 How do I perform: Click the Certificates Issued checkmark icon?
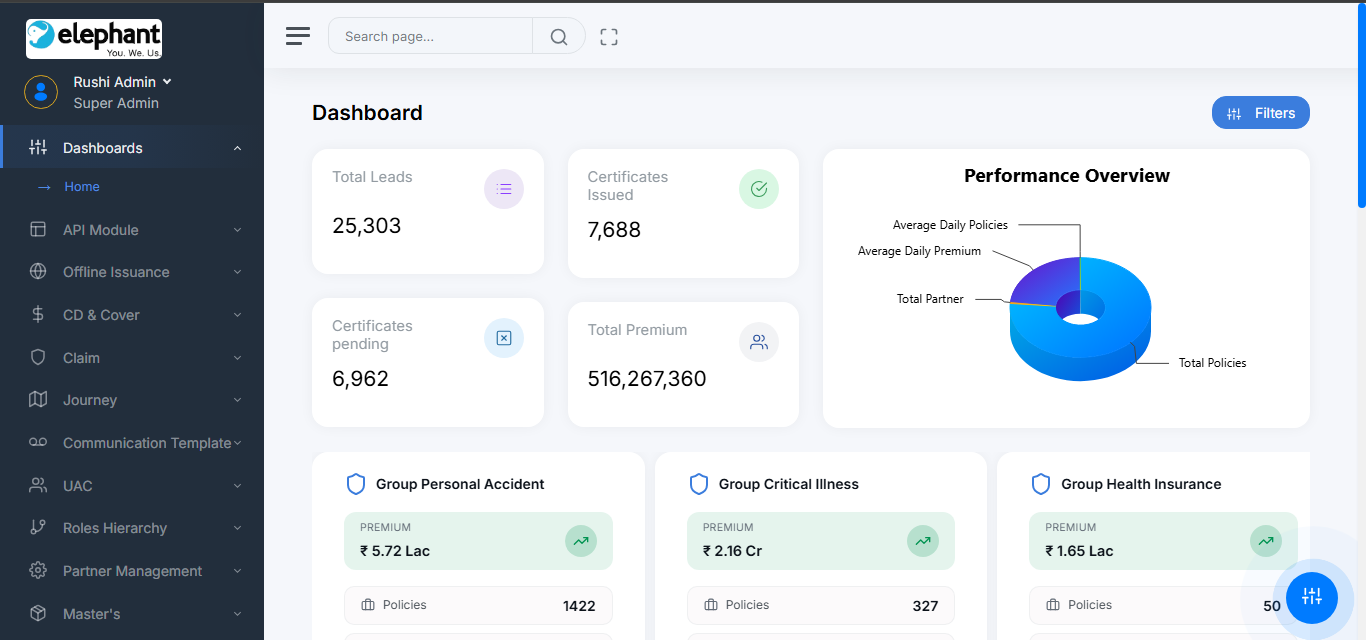(x=759, y=189)
